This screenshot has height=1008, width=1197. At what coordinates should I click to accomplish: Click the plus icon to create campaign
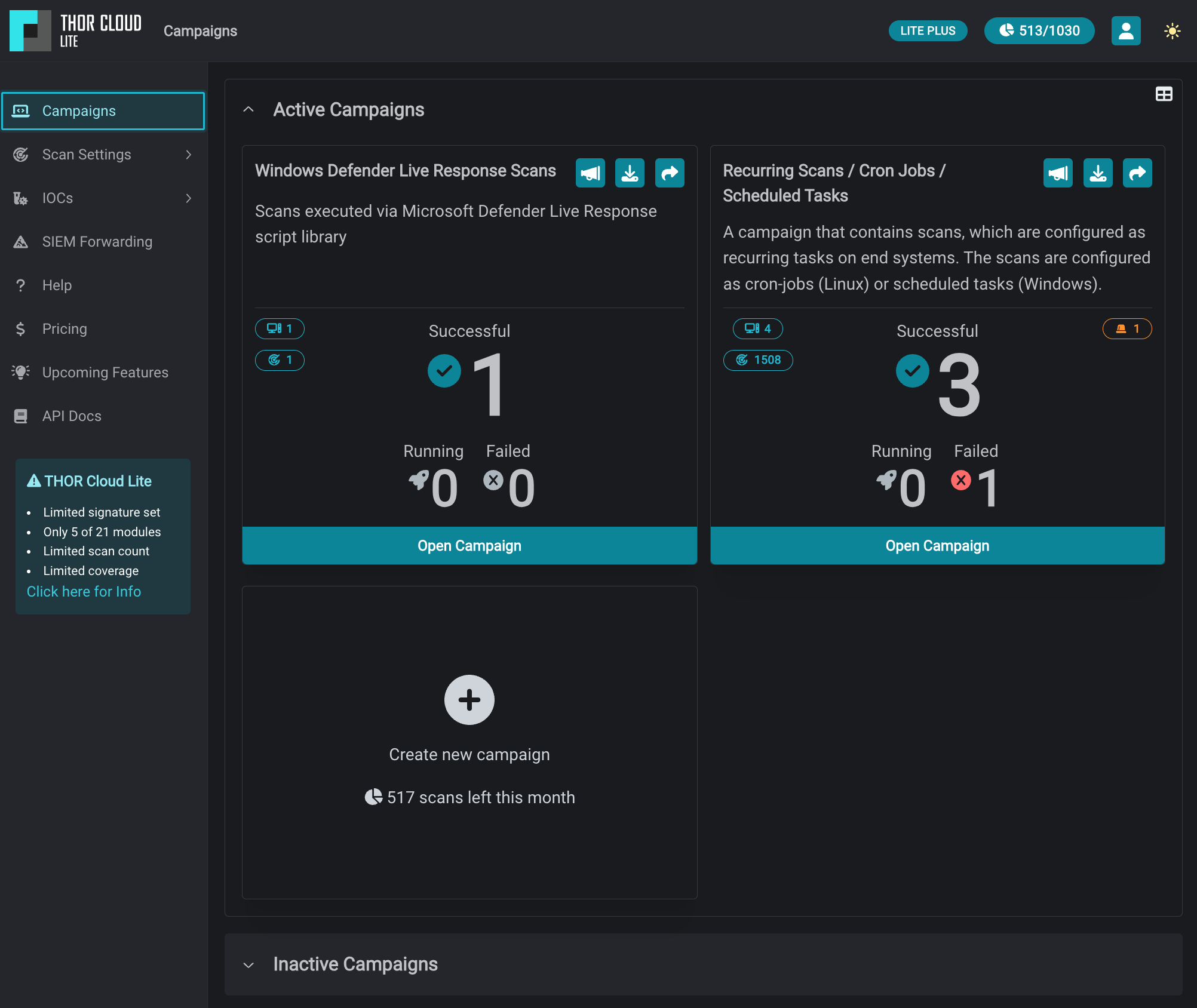469,700
